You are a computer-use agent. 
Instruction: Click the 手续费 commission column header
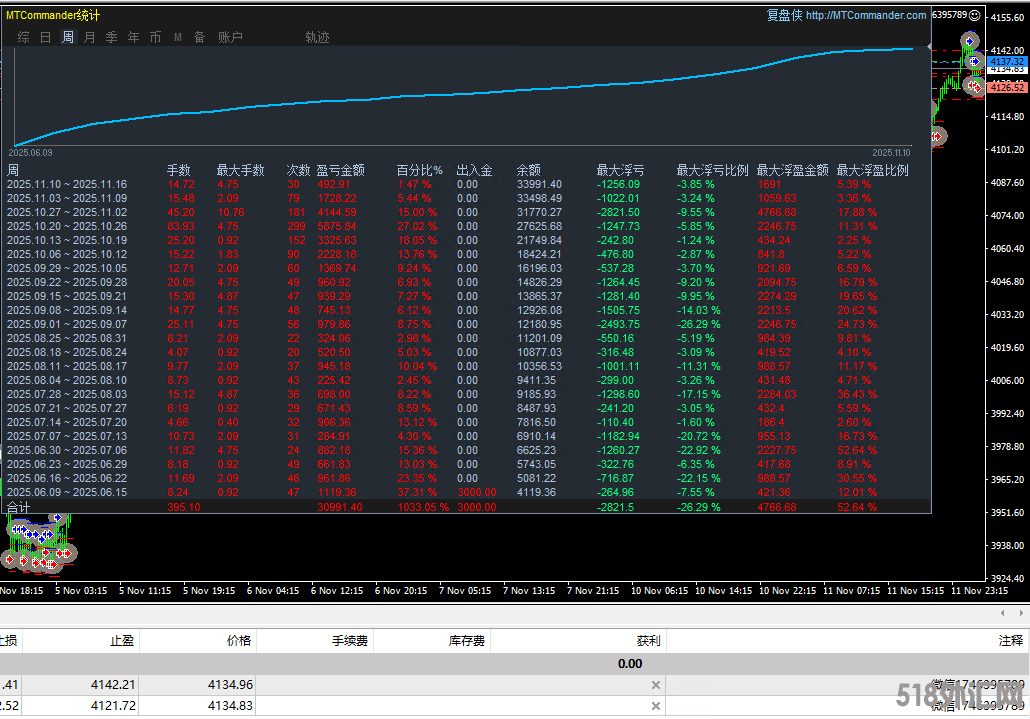pos(351,640)
